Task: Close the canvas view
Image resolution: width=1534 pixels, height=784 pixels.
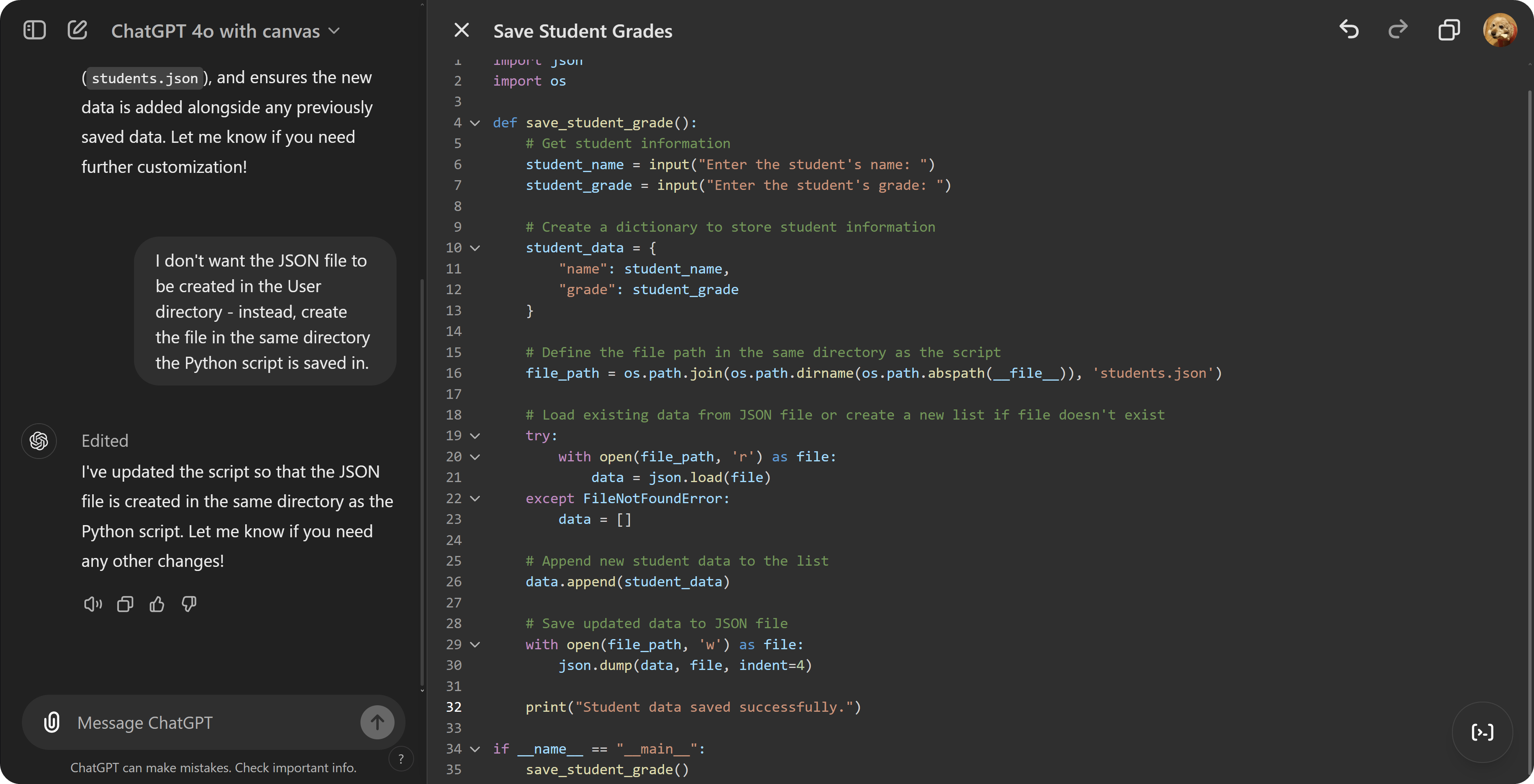Action: pos(462,30)
